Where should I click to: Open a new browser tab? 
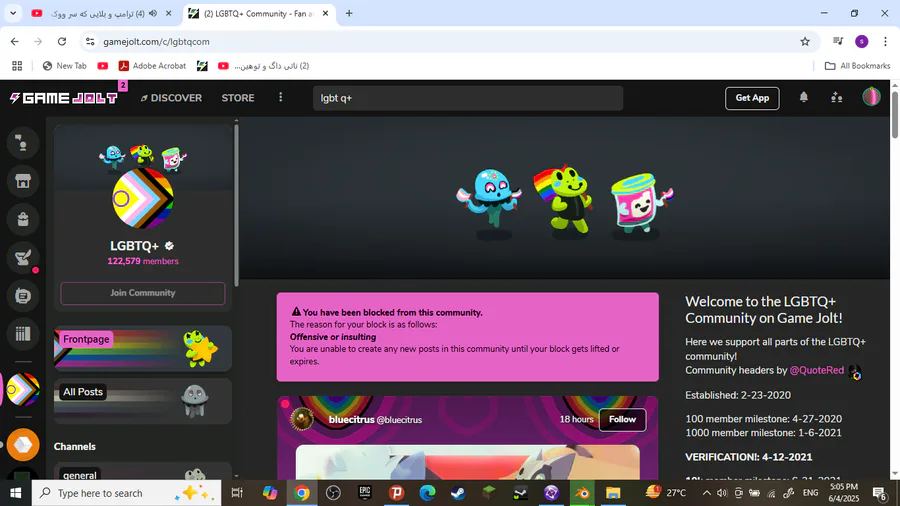(x=349, y=13)
